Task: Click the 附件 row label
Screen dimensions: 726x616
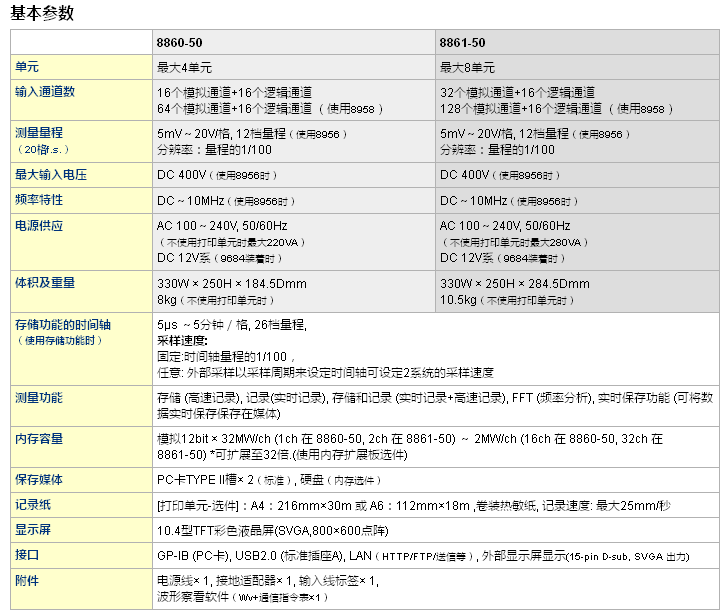Action: pyautogui.click(x=27, y=580)
